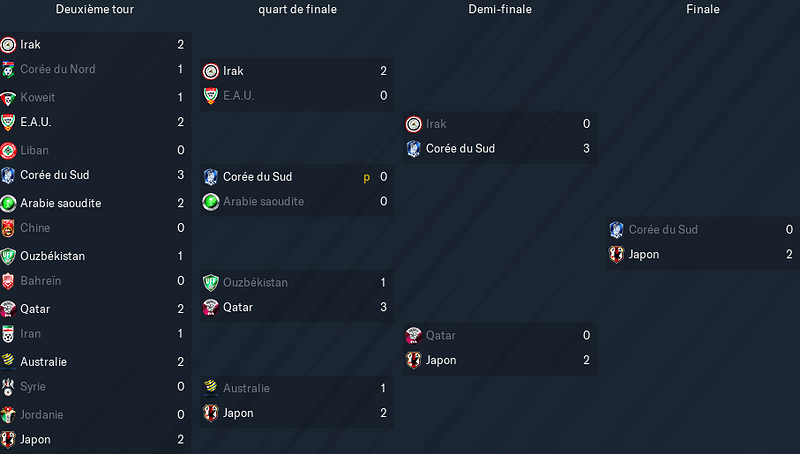The height and width of the screenshot is (454, 800).
Task: Click the Bahreïn team crest
Action: click(8, 281)
